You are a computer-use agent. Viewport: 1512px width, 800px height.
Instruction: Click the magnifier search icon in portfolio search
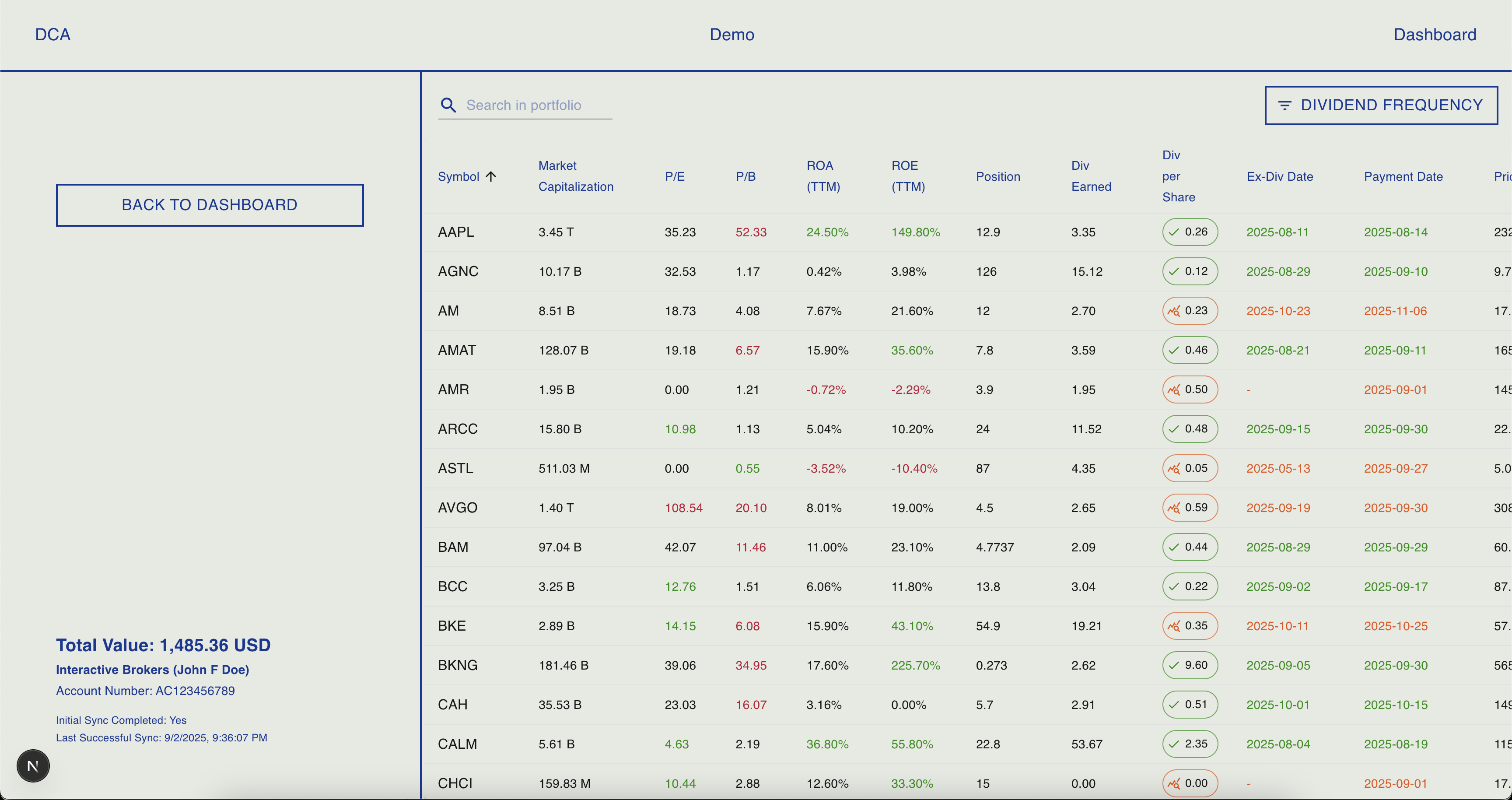click(448, 105)
